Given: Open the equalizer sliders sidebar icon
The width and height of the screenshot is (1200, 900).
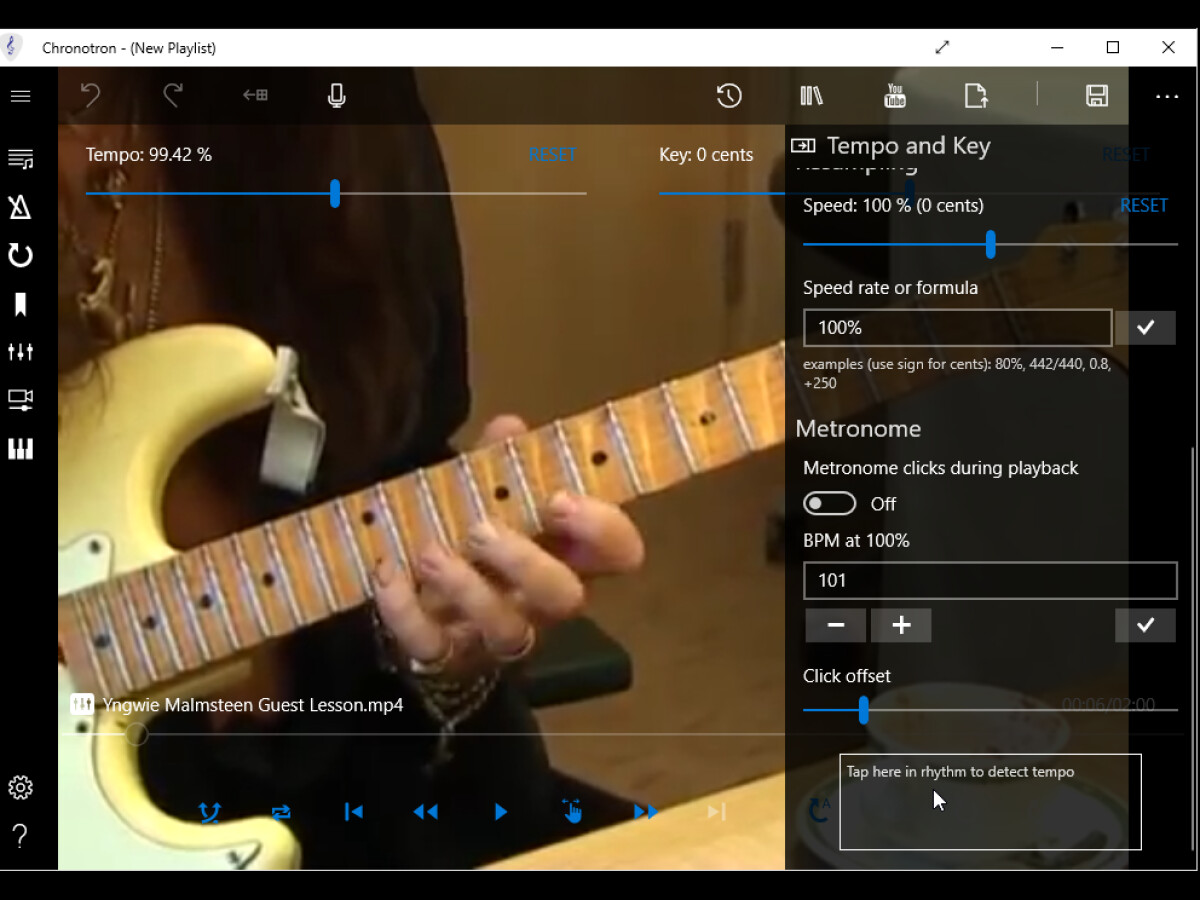Looking at the screenshot, I should tap(20, 352).
